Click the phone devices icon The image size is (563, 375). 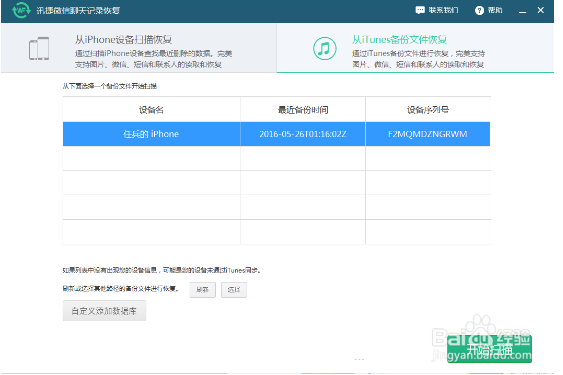pos(39,48)
